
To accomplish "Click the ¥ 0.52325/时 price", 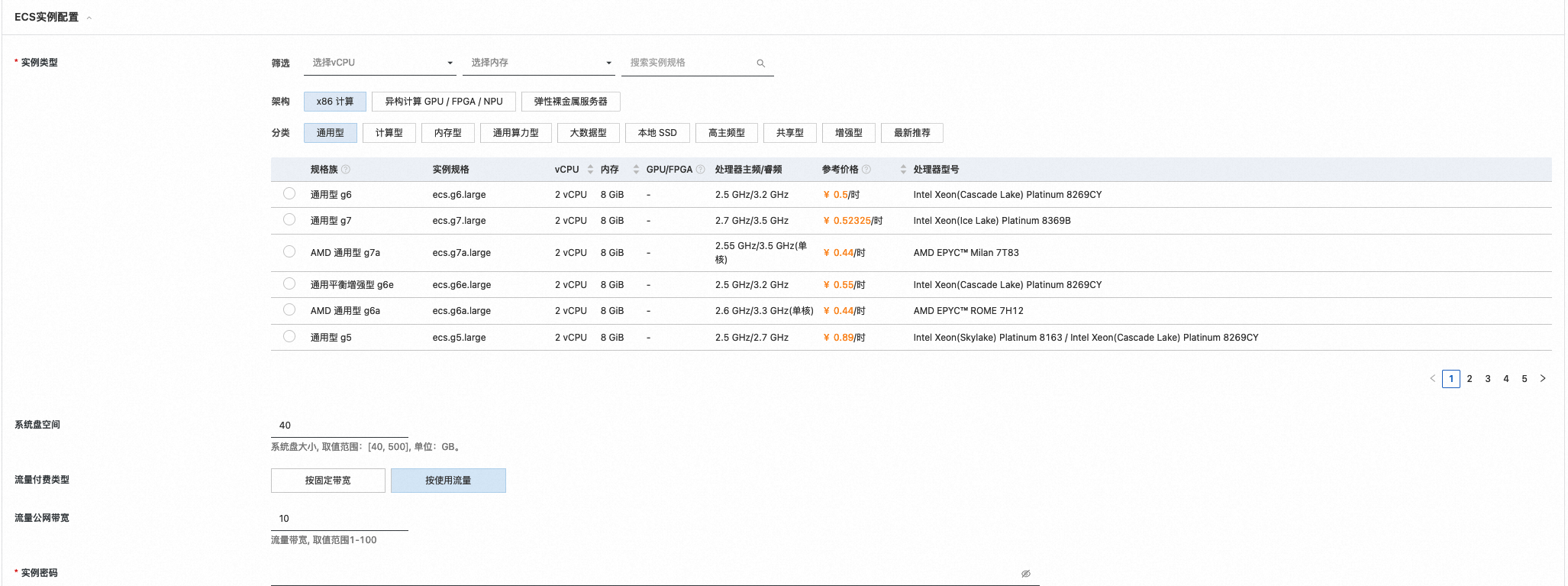I will coord(853,221).
